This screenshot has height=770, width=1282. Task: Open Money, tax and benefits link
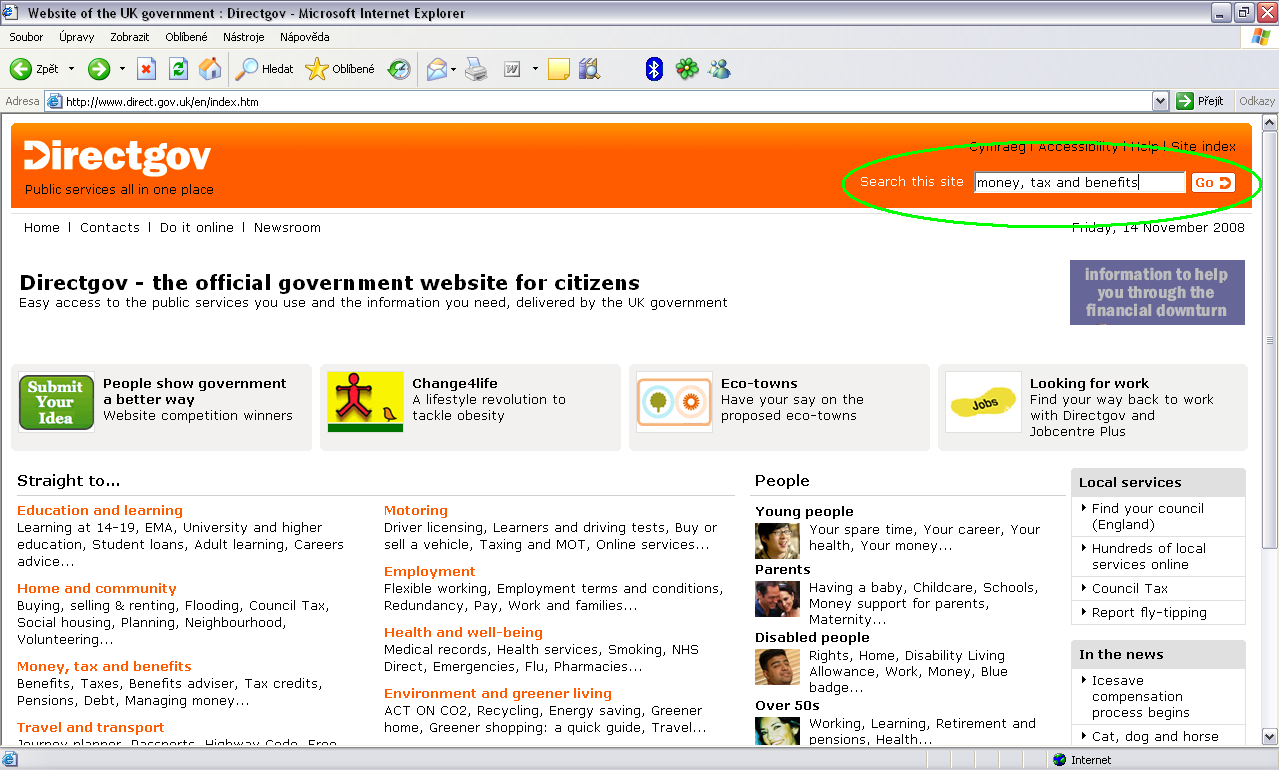point(104,667)
